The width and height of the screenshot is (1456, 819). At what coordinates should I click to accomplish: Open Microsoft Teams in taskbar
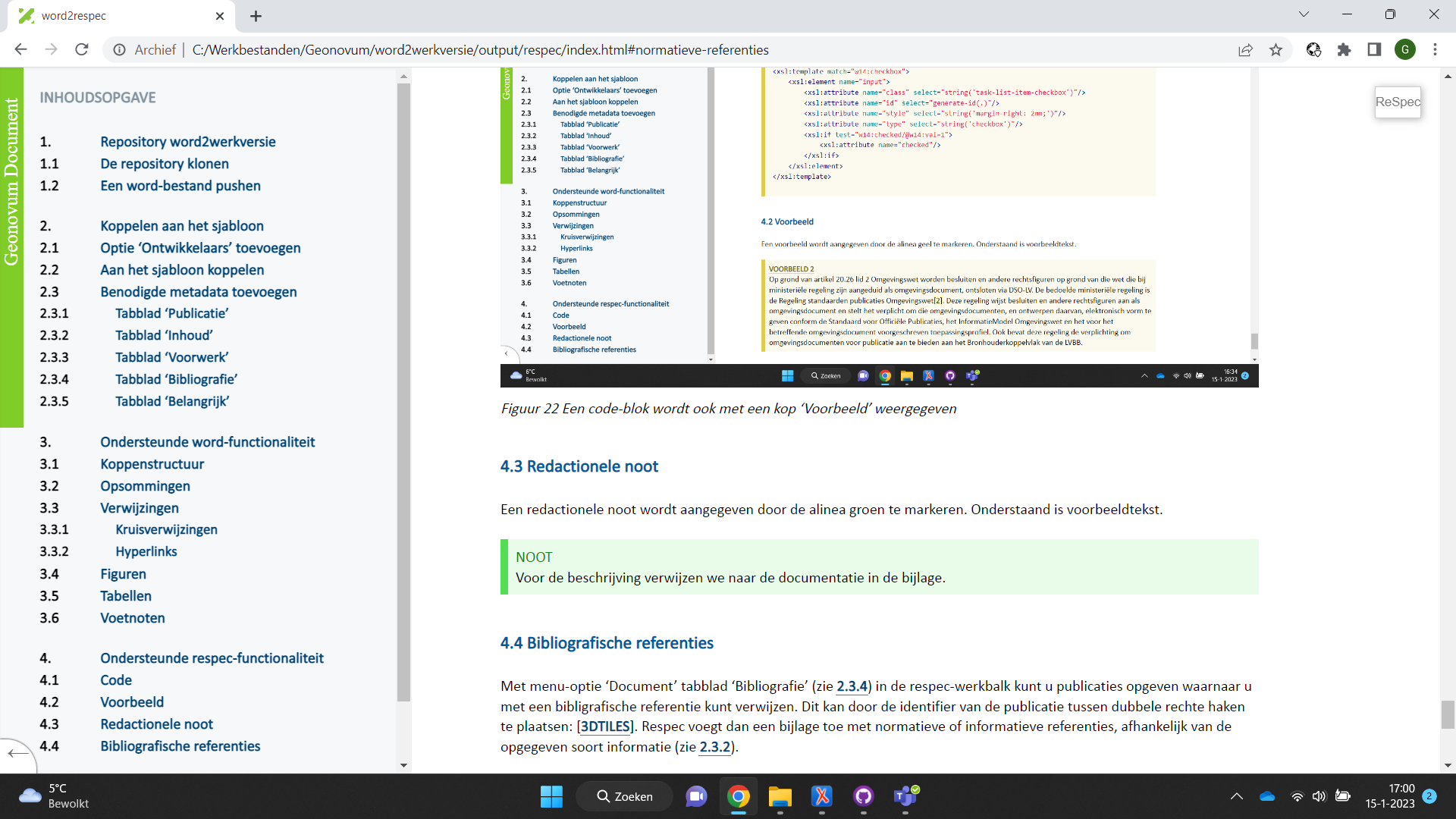tap(905, 796)
